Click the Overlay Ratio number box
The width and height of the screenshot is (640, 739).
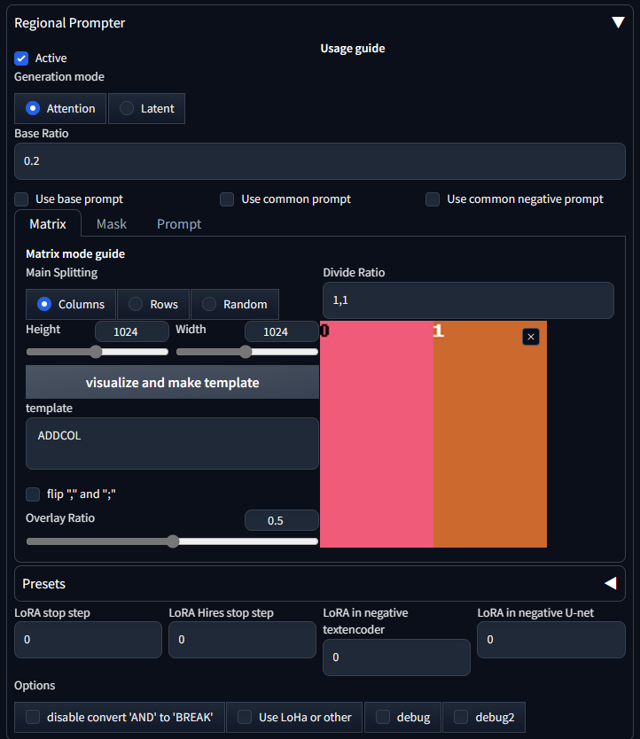click(x=281, y=520)
